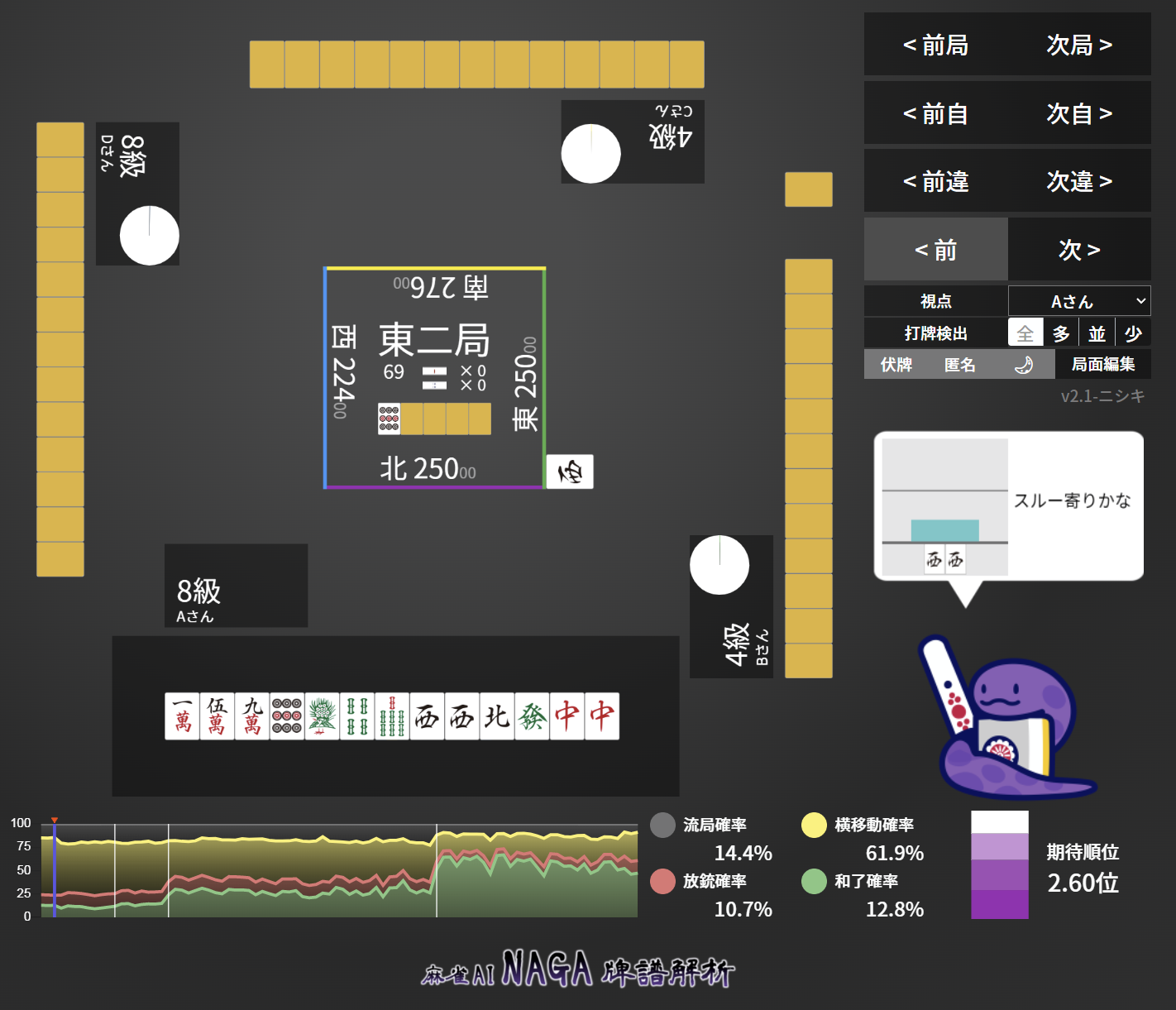Toggle the night mode moon icon
This screenshot has width=1176, height=1010.
(x=1024, y=365)
